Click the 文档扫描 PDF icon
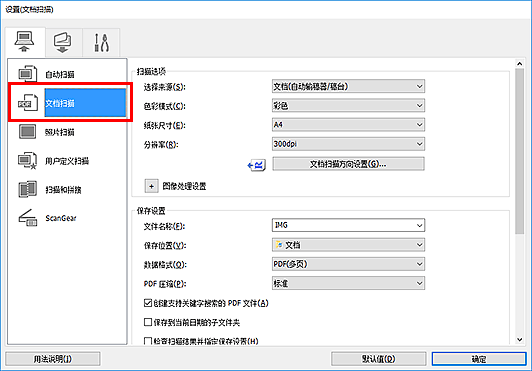 tap(27, 103)
